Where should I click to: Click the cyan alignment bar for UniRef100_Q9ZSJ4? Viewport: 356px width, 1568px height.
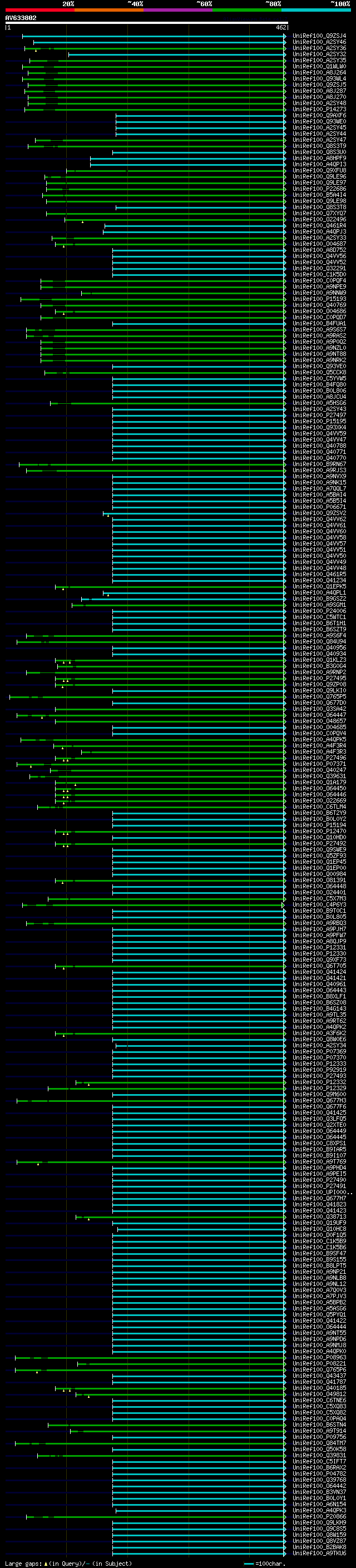(x=154, y=37)
